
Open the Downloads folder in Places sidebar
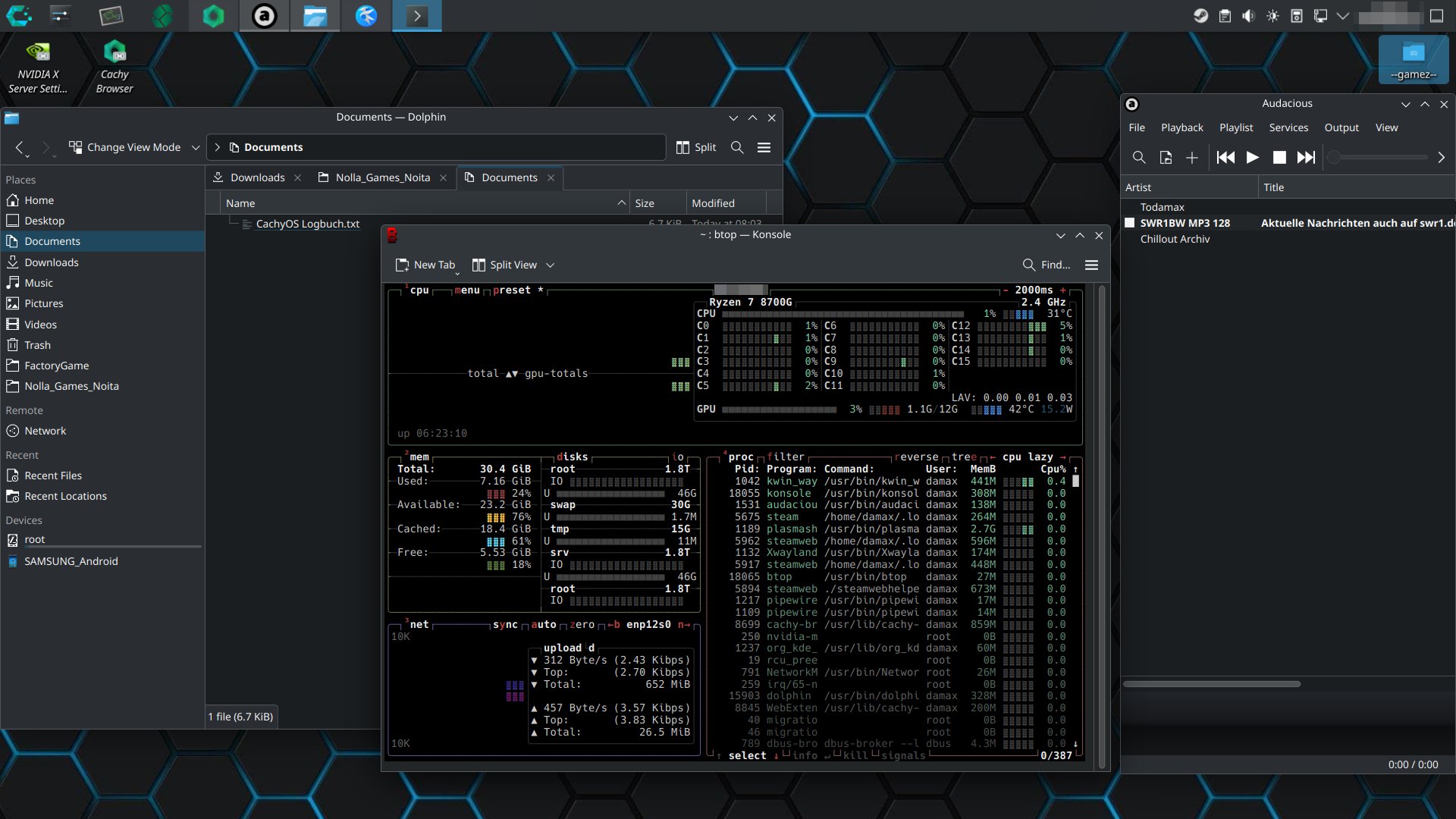point(51,262)
